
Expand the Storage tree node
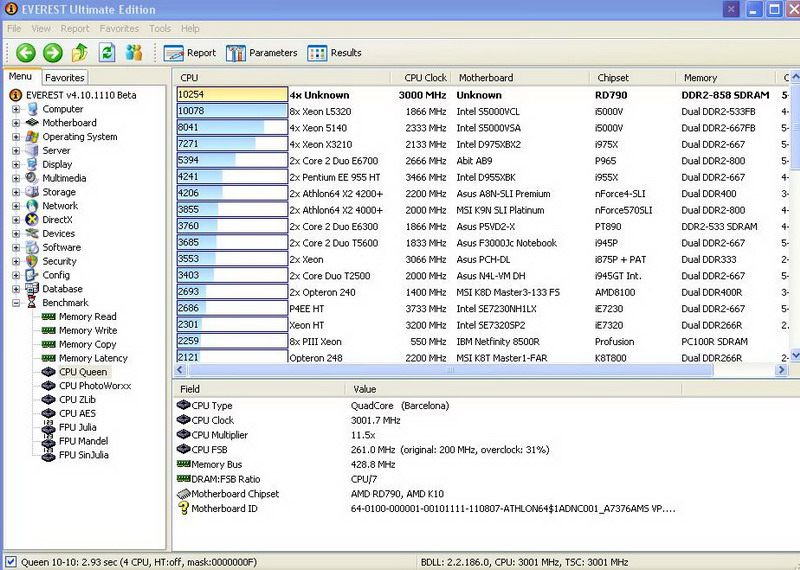(16, 192)
